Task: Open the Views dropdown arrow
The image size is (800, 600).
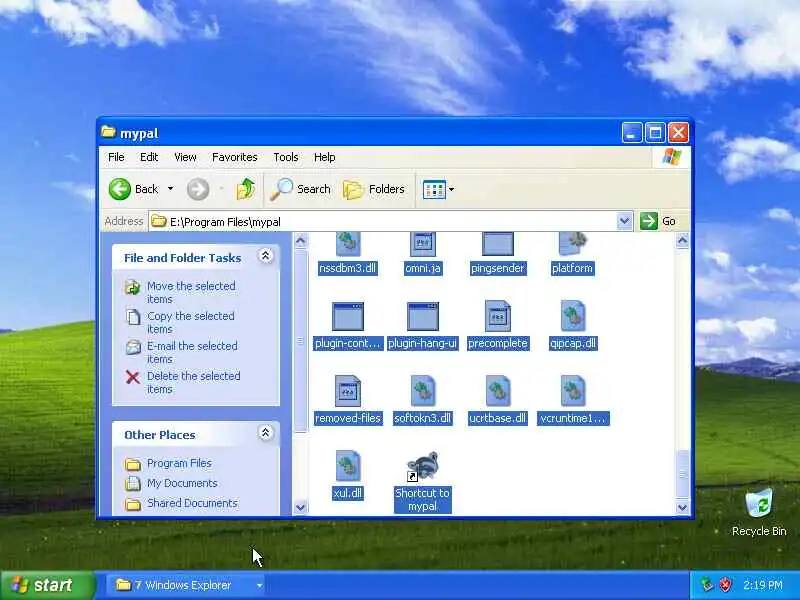Action: [x=452, y=189]
